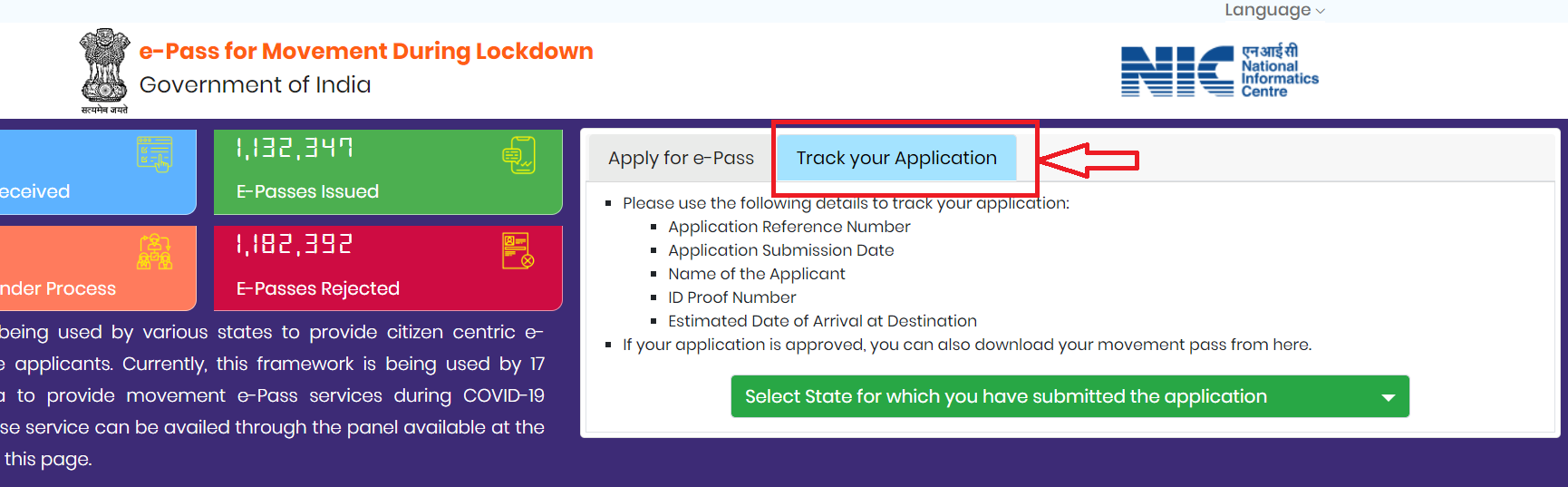Click the phone icon on E-Passes Issued card

(x=519, y=155)
